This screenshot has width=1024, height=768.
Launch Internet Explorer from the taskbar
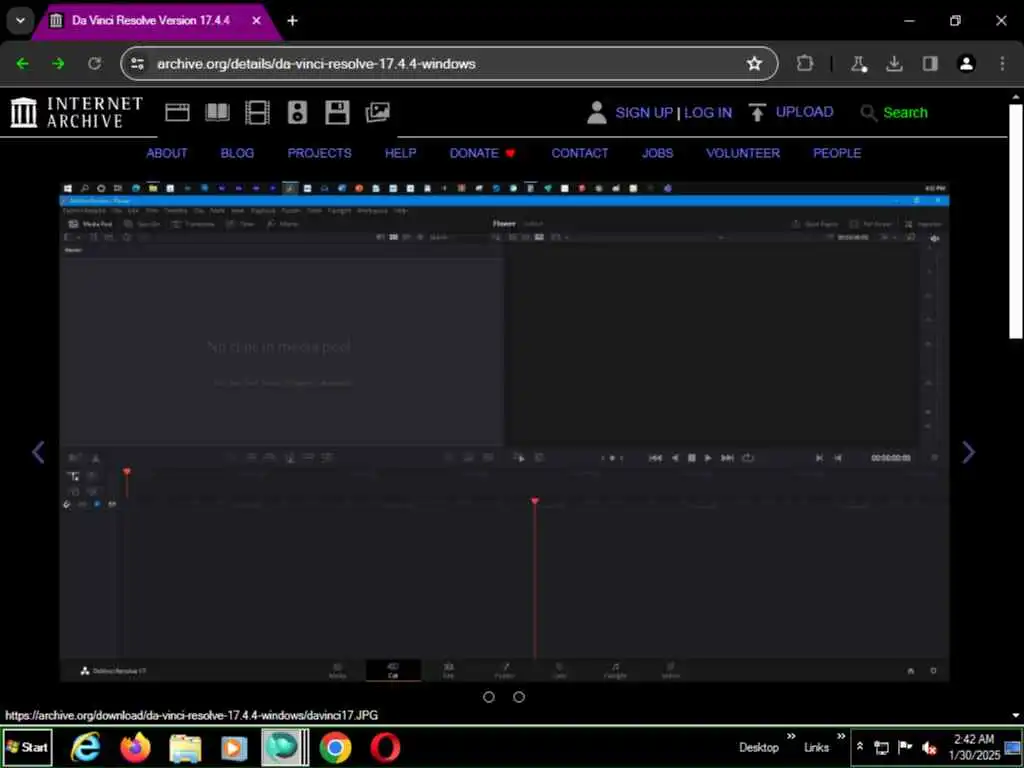[x=86, y=747]
